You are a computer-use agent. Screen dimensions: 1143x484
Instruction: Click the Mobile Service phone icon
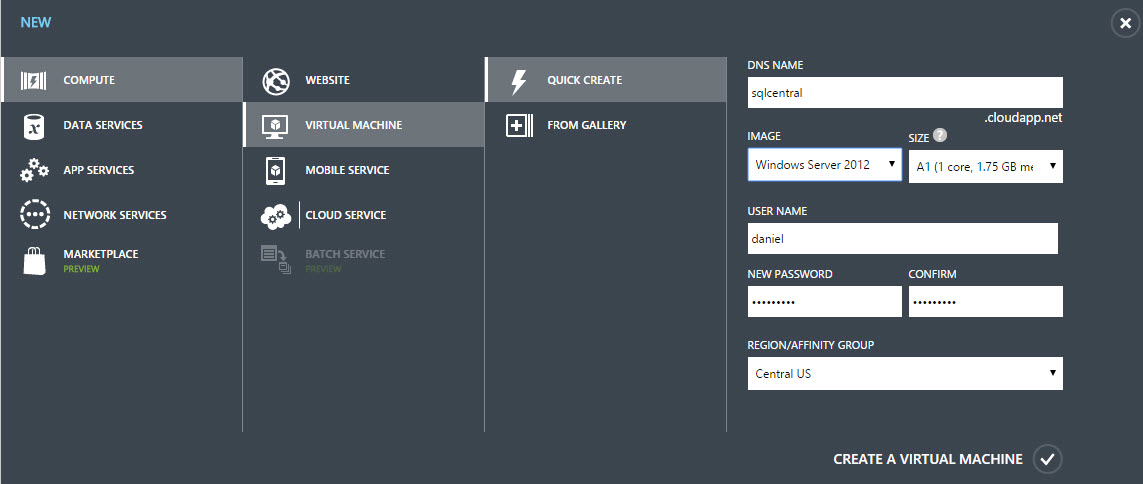point(276,170)
